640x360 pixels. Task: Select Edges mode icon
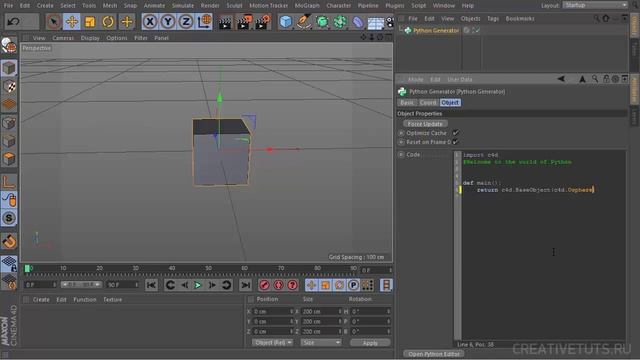coord(9,141)
